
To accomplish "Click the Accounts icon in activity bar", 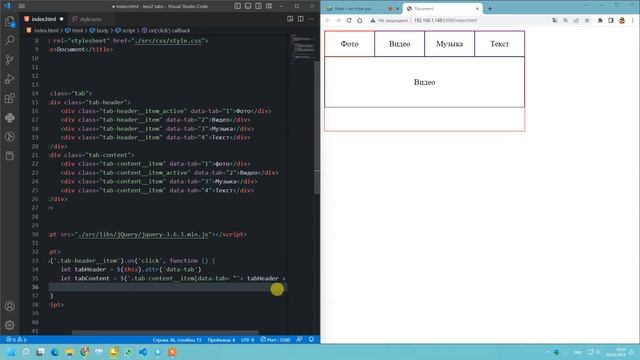I will pos(9,306).
